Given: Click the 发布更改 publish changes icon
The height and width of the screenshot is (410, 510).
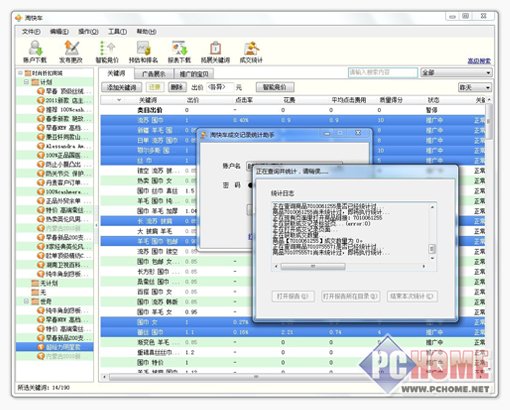Looking at the screenshot, I should coord(71,52).
